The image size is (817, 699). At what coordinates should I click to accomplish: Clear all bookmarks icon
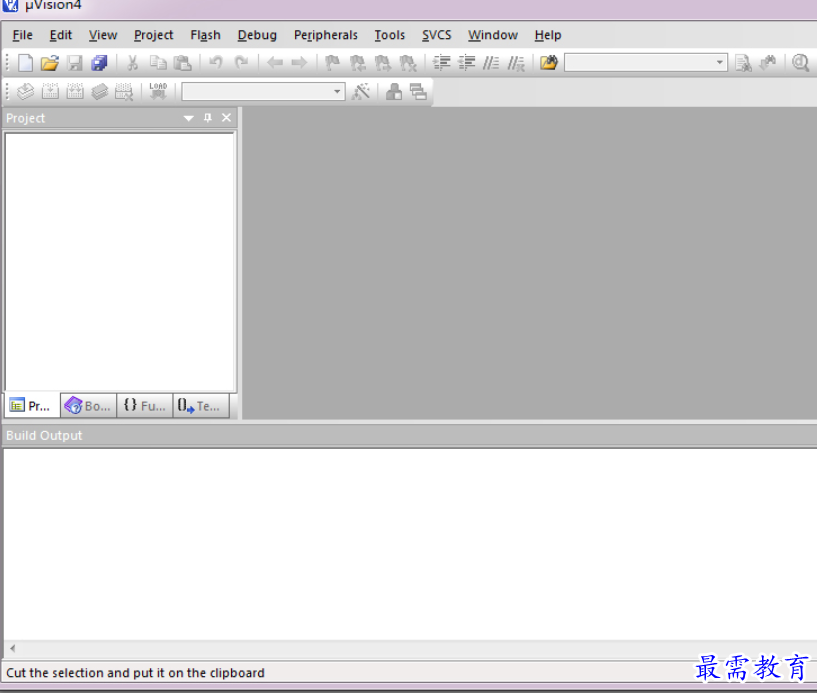[x=407, y=63]
